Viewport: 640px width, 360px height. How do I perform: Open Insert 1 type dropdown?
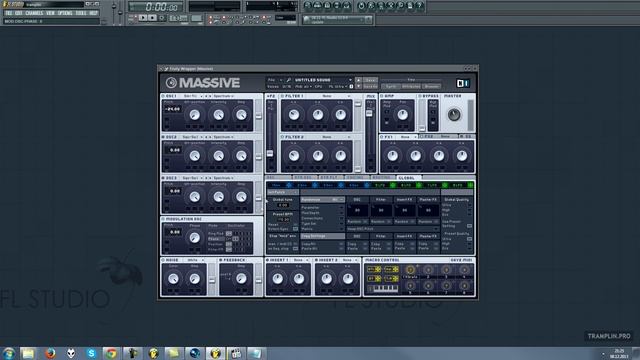pyautogui.click(x=301, y=260)
